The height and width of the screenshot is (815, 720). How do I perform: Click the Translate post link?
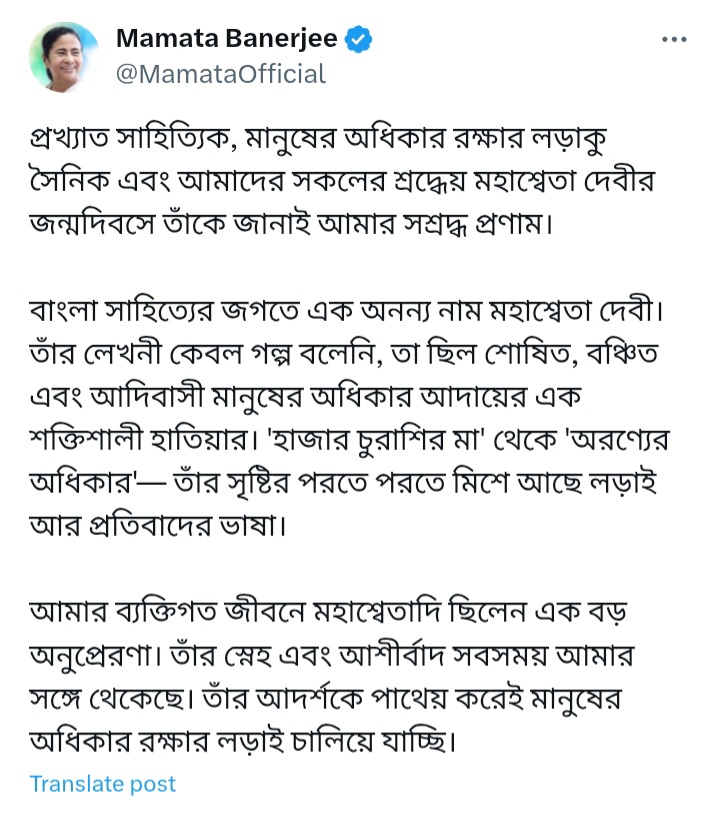[102, 784]
